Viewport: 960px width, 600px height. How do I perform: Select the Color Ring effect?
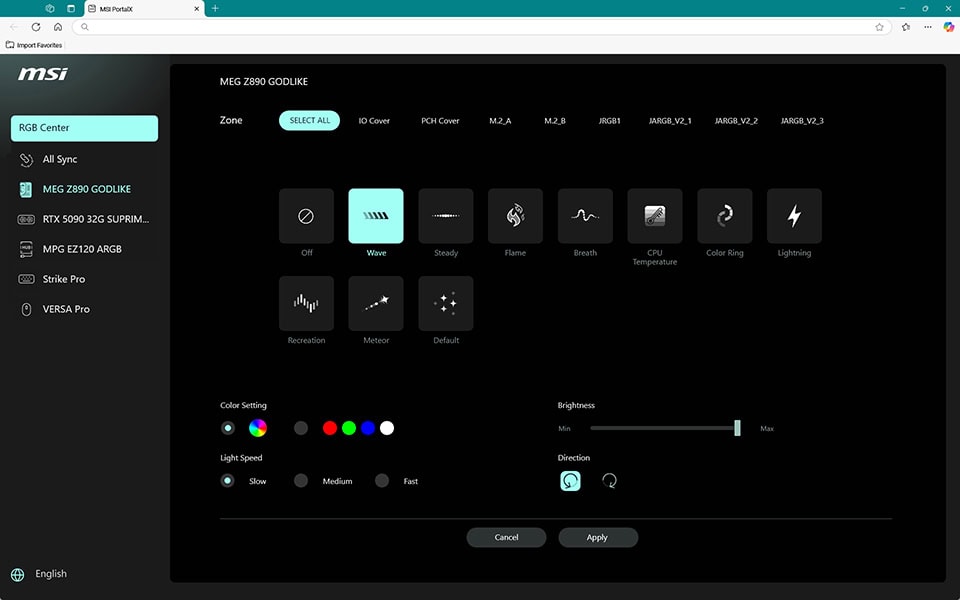tap(724, 215)
